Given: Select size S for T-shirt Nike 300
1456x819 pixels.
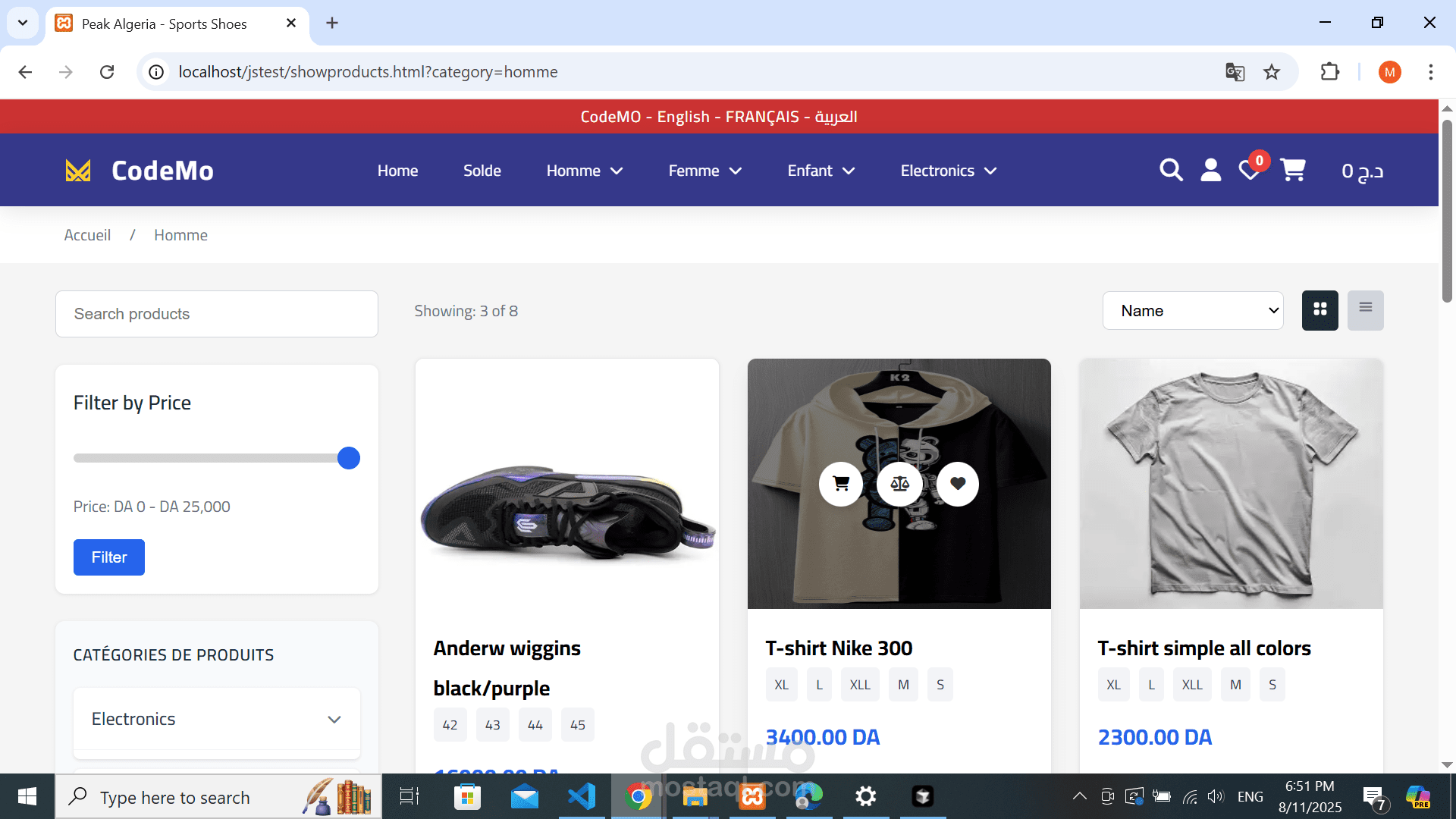Looking at the screenshot, I should tap(940, 685).
